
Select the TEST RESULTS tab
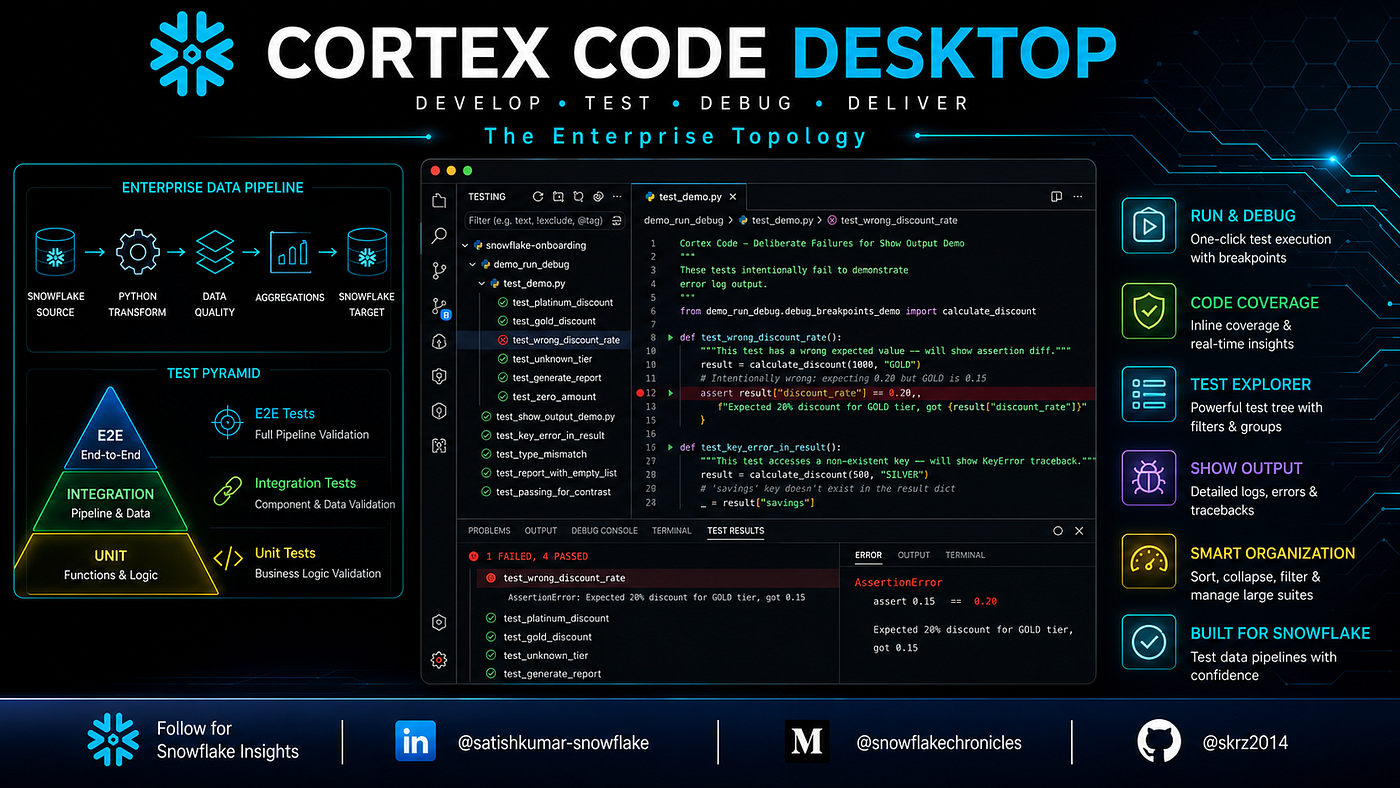(x=735, y=531)
